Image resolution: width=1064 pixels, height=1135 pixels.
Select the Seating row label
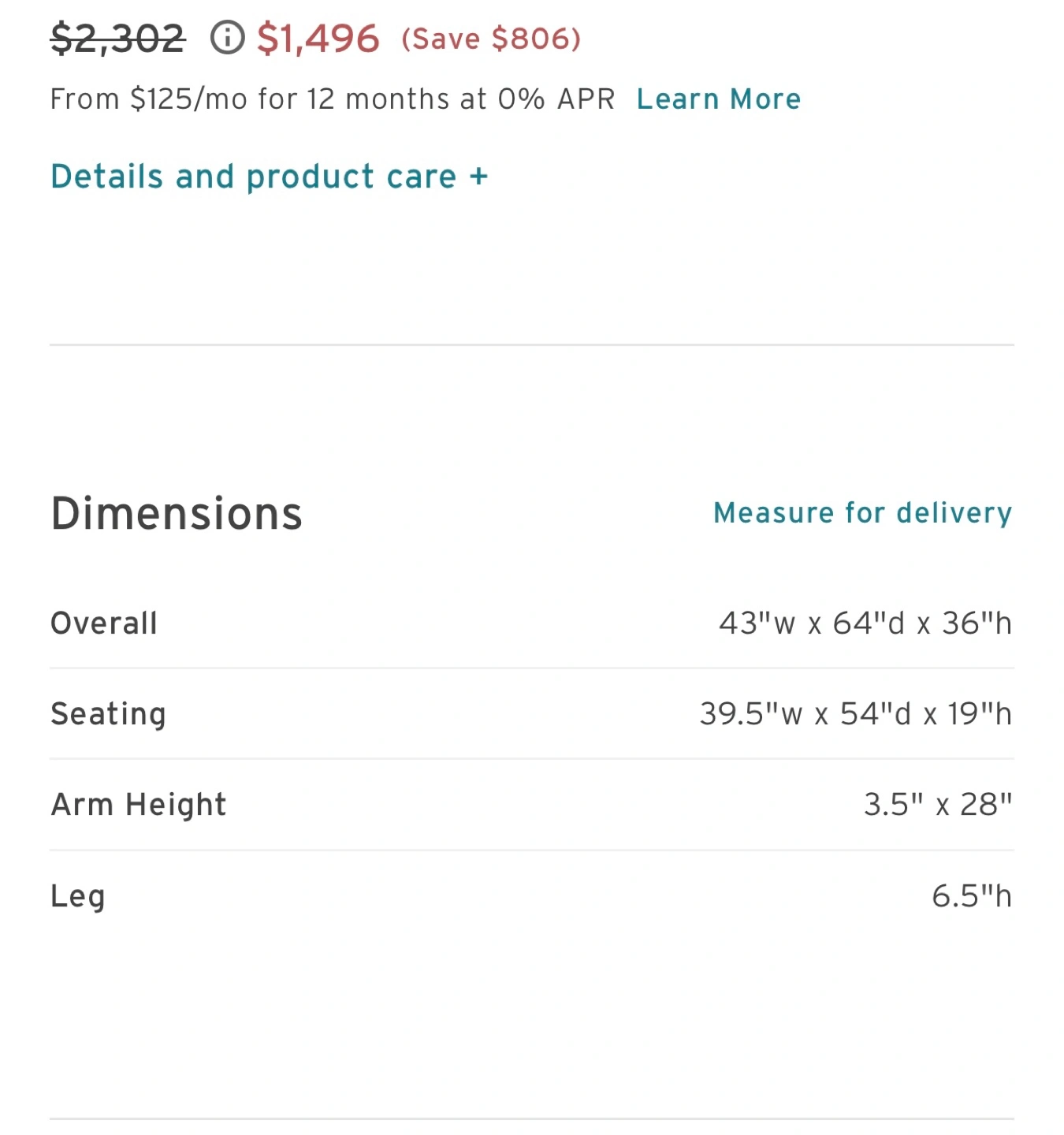point(108,714)
